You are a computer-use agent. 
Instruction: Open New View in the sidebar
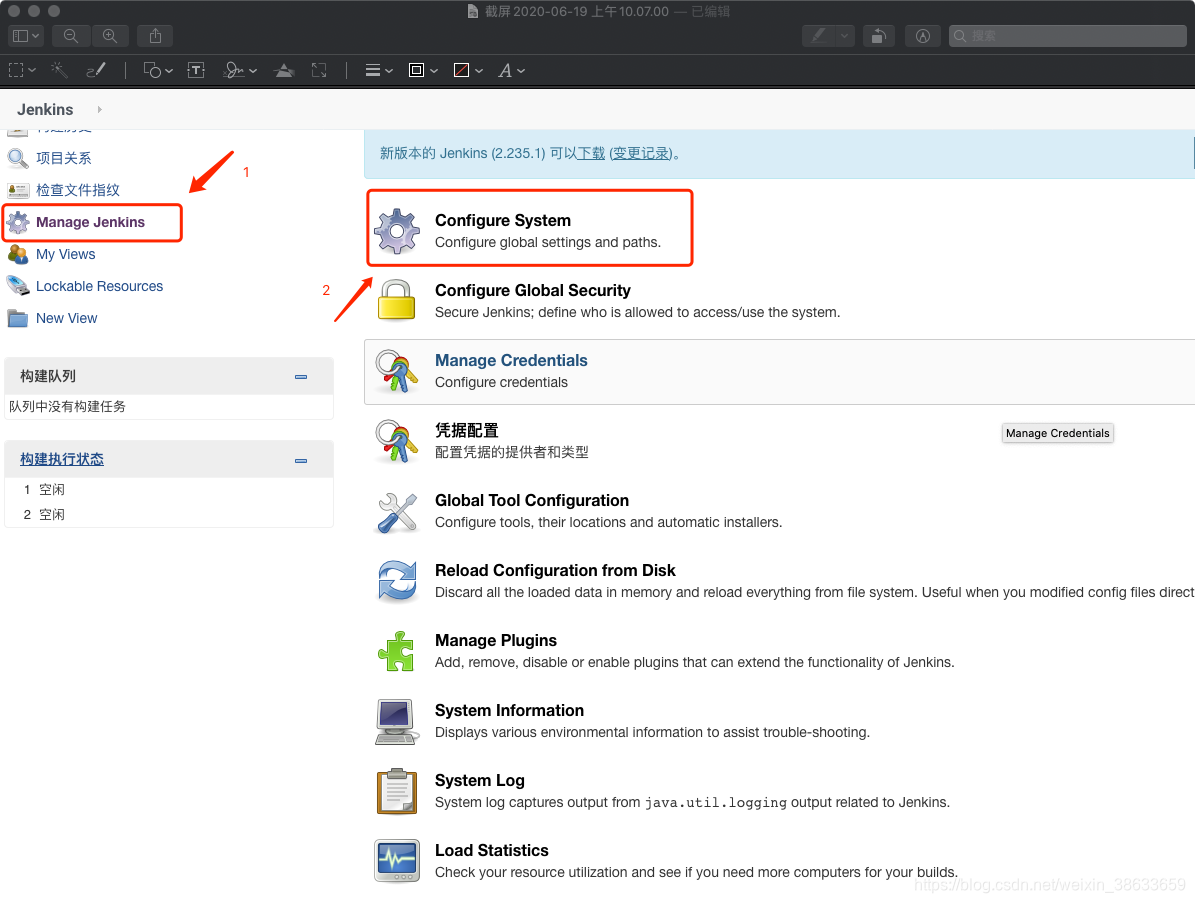click(66, 319)
